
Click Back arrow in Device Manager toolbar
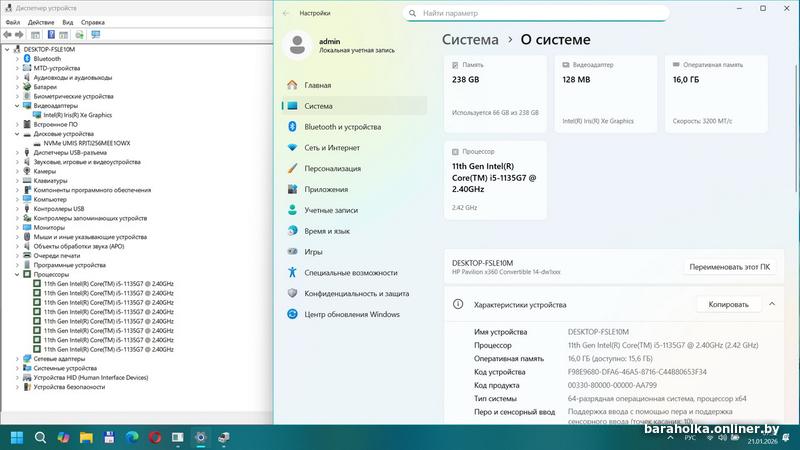[7, 35]
